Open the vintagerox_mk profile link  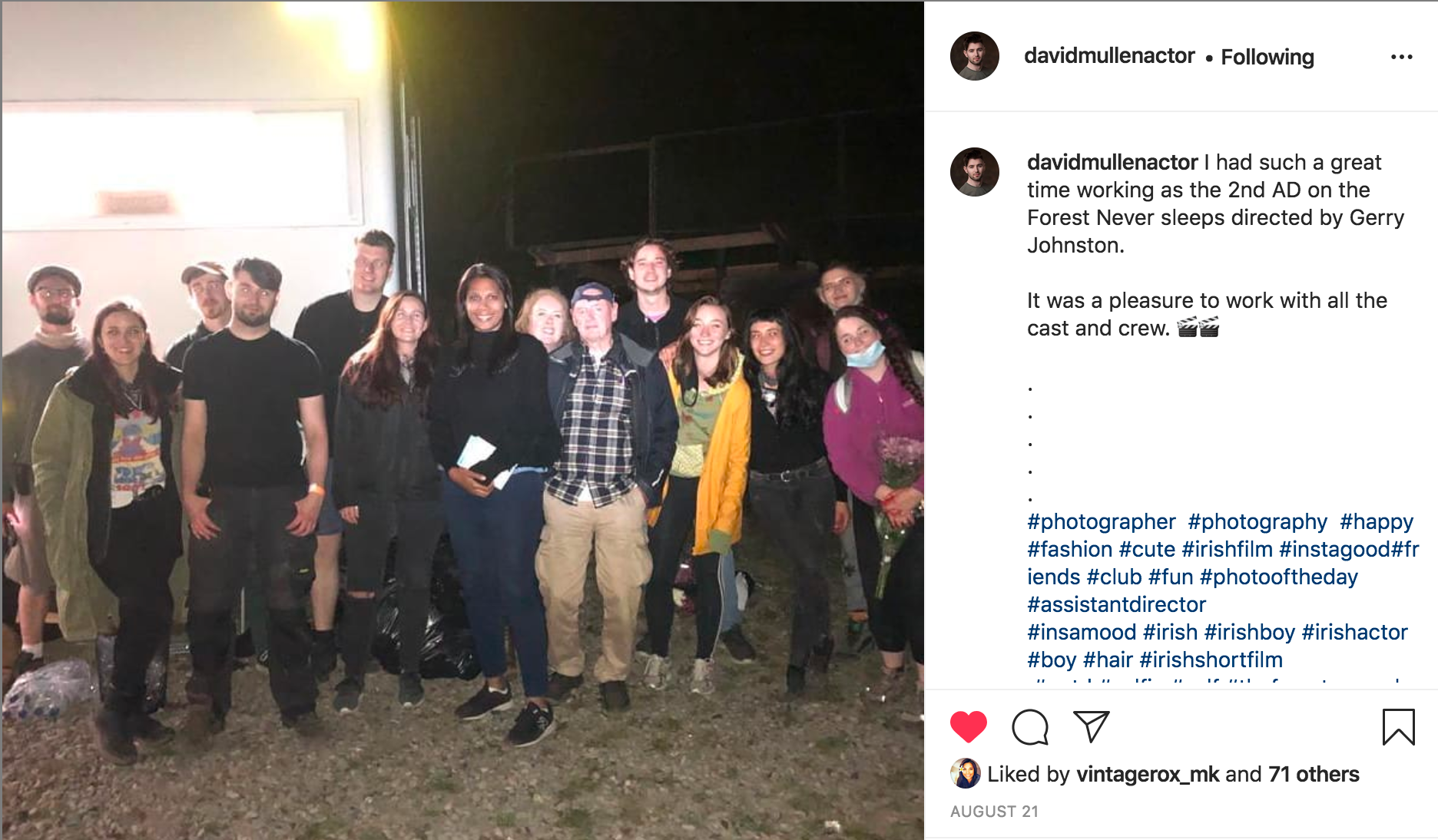pyautogui.click(x=1148, y=774)
